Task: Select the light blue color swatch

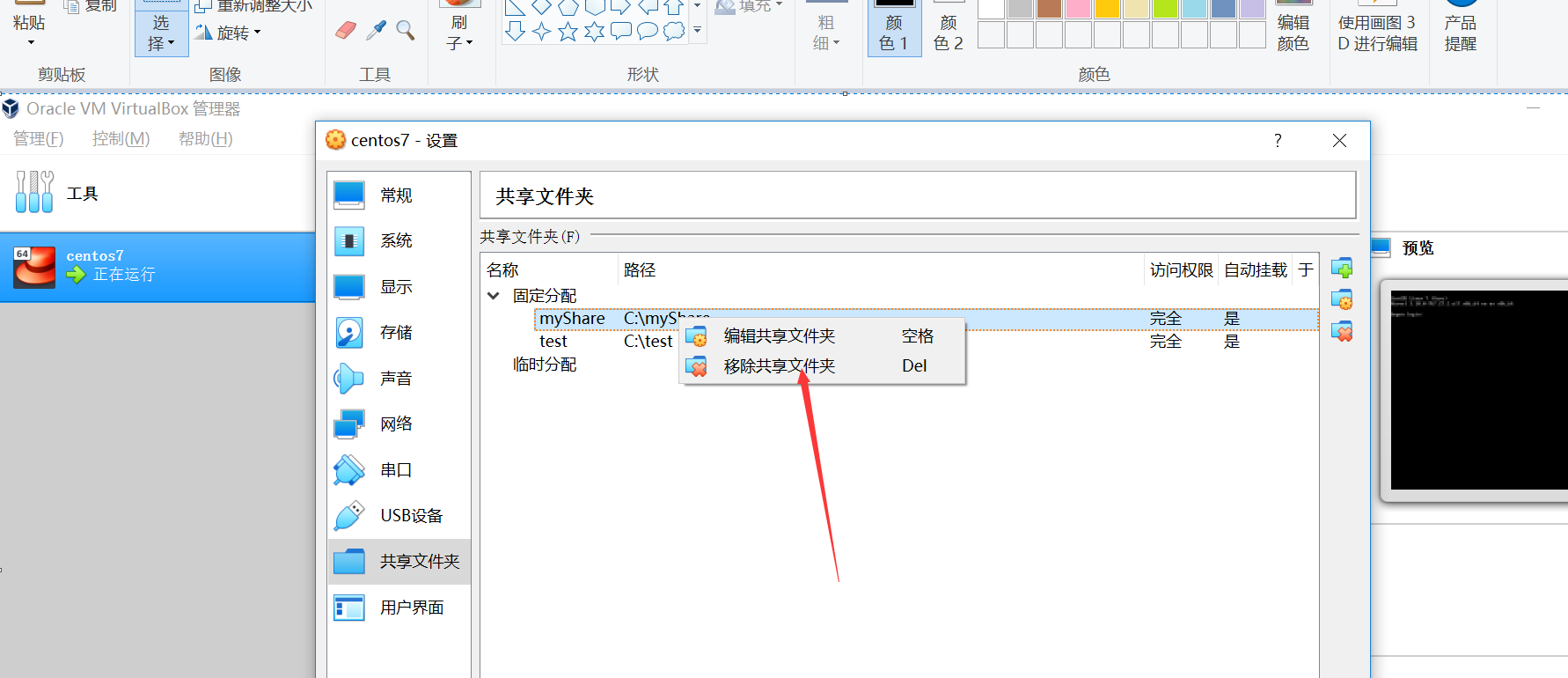Action: tap(1194, 8)
